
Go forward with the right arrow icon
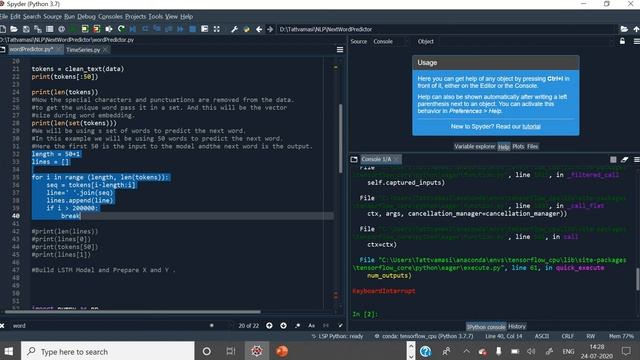270,29
